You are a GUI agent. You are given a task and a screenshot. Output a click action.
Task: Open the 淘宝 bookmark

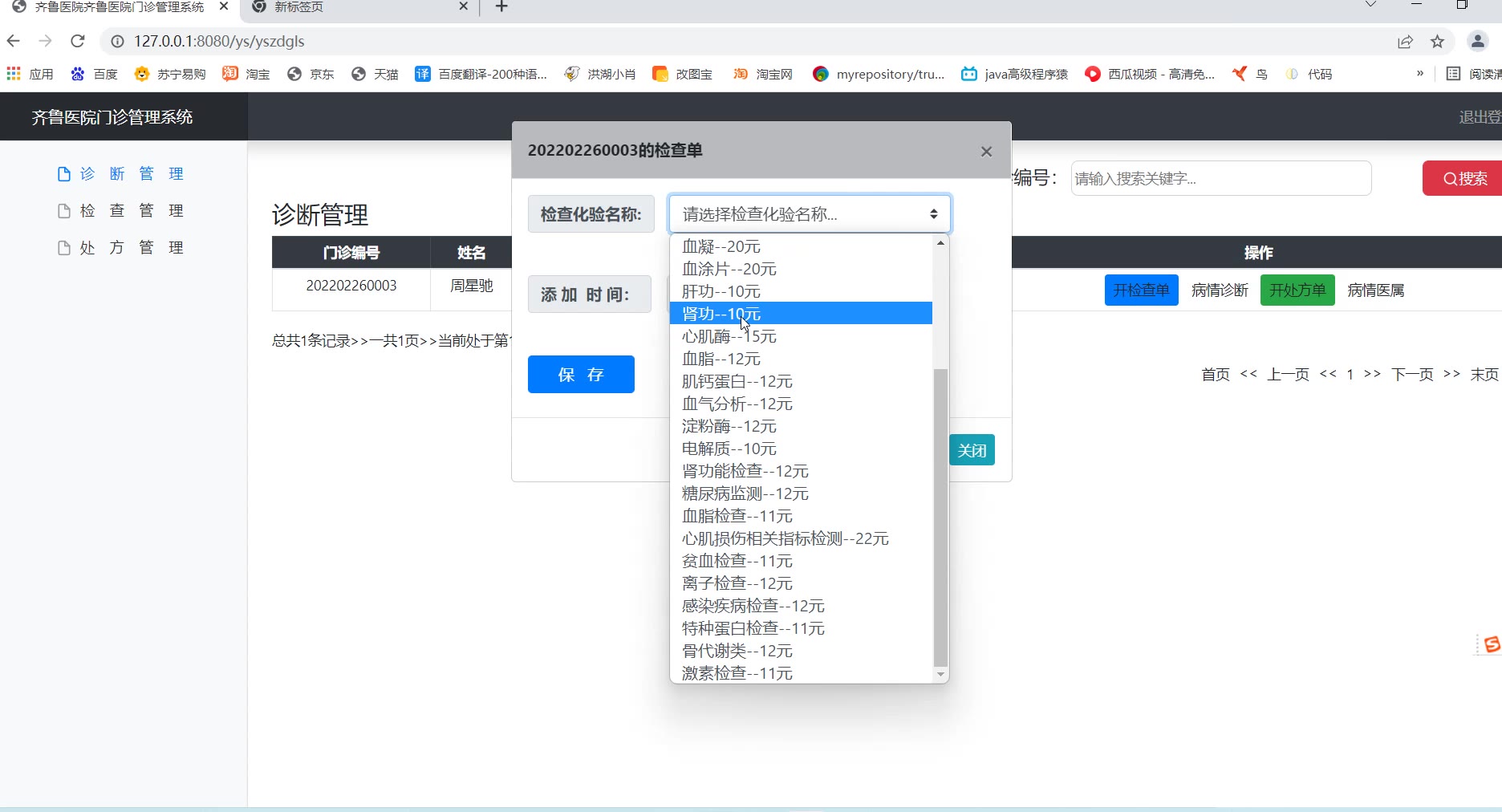click(246, 74)
